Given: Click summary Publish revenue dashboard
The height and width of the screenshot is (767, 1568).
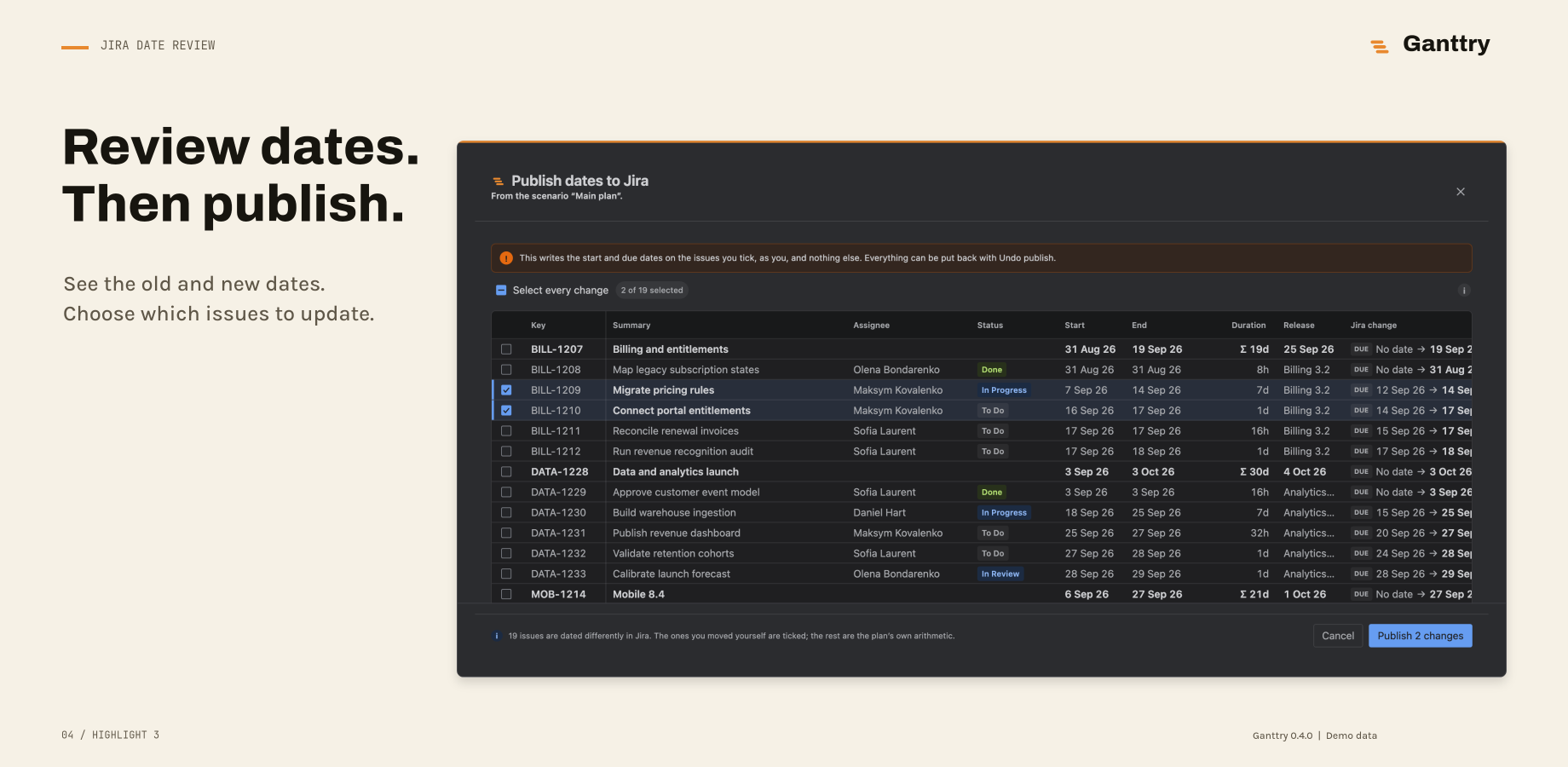Looking at the screenshot, I should point(677,533).
